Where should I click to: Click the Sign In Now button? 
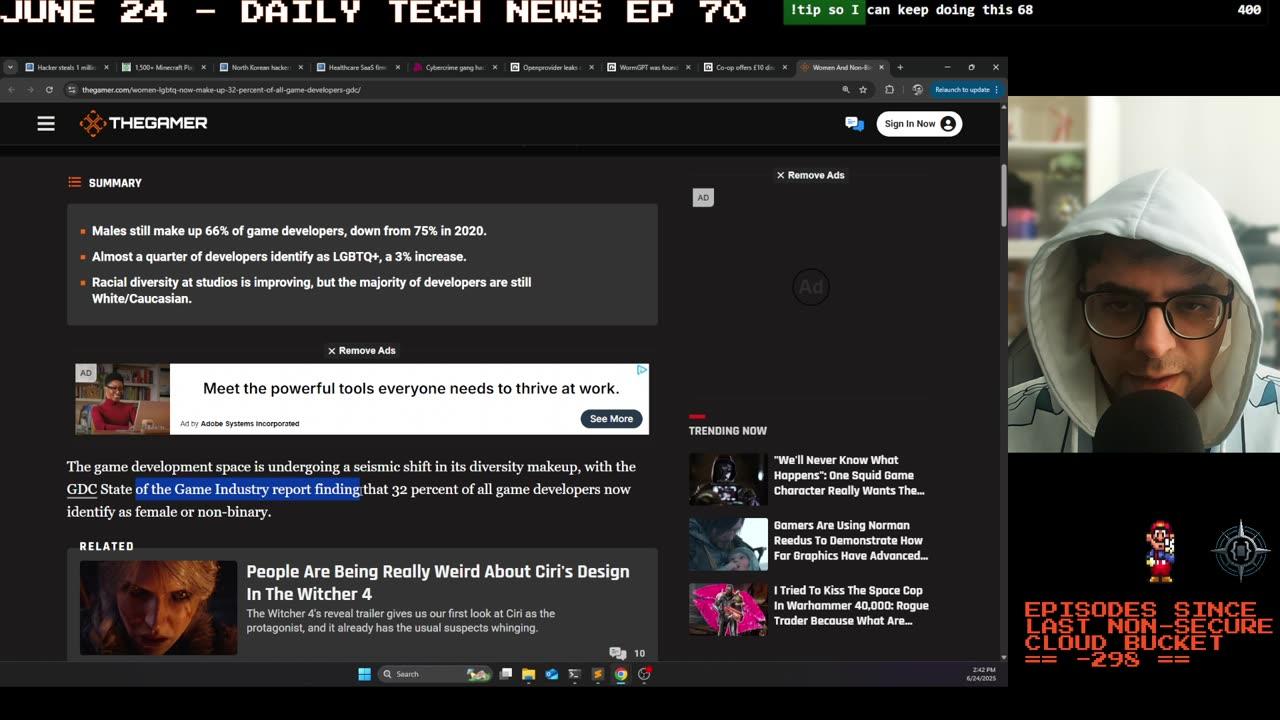(x=919, y=124)
